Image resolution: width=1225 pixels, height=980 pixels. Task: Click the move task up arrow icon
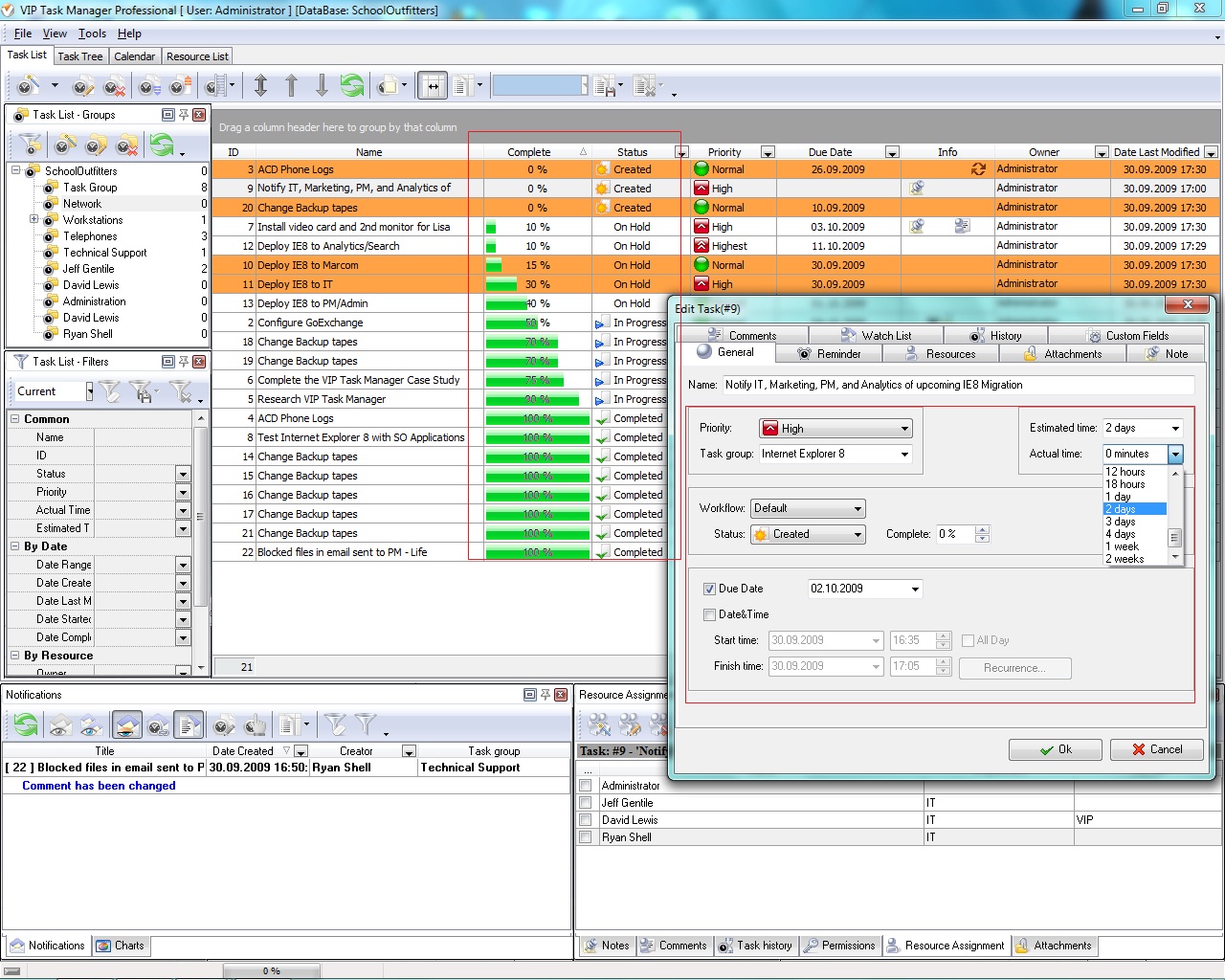(x=292, y=86)
